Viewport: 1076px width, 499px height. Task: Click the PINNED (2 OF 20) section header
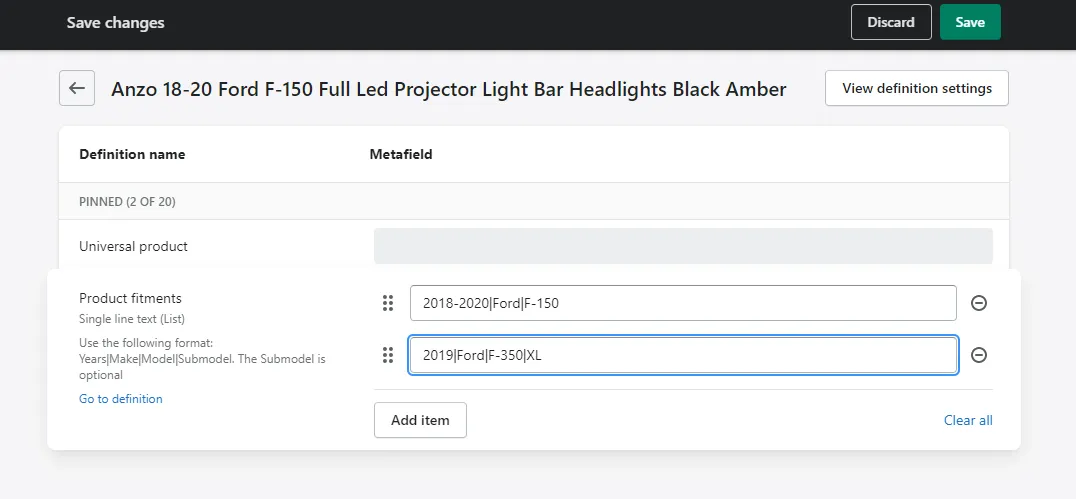click(x=127, y=202)
